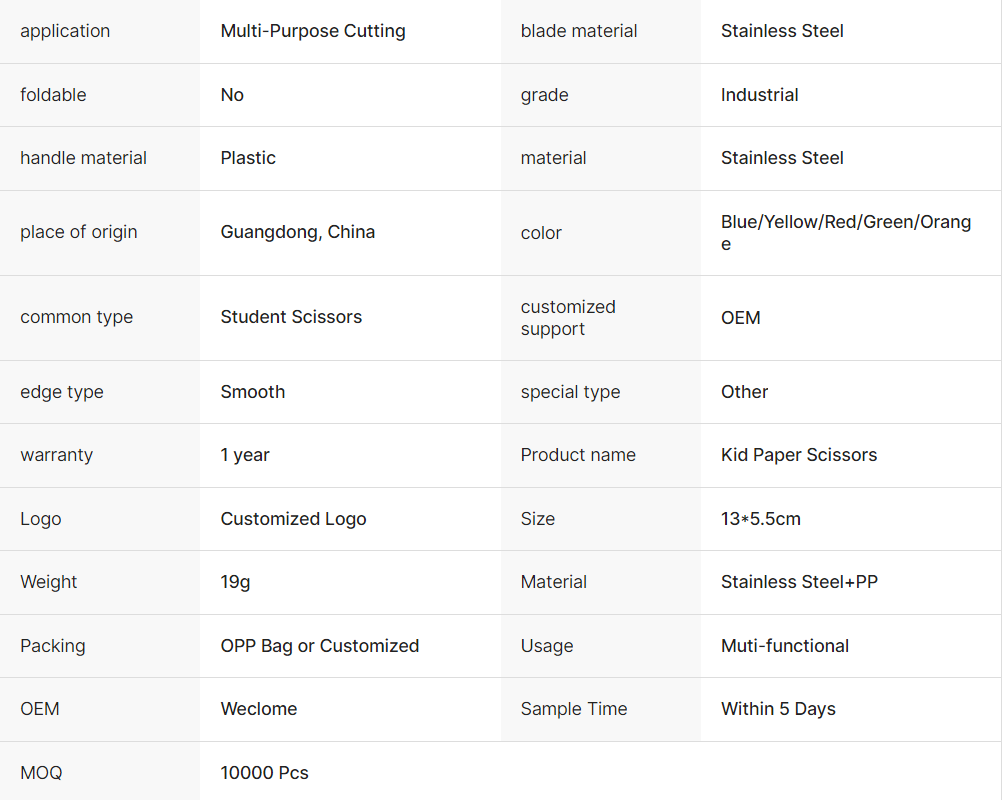This screenshot has height=800, width=1006.
Task: Click the 'foldable' attribute label
Action: (x=53, y=95)
